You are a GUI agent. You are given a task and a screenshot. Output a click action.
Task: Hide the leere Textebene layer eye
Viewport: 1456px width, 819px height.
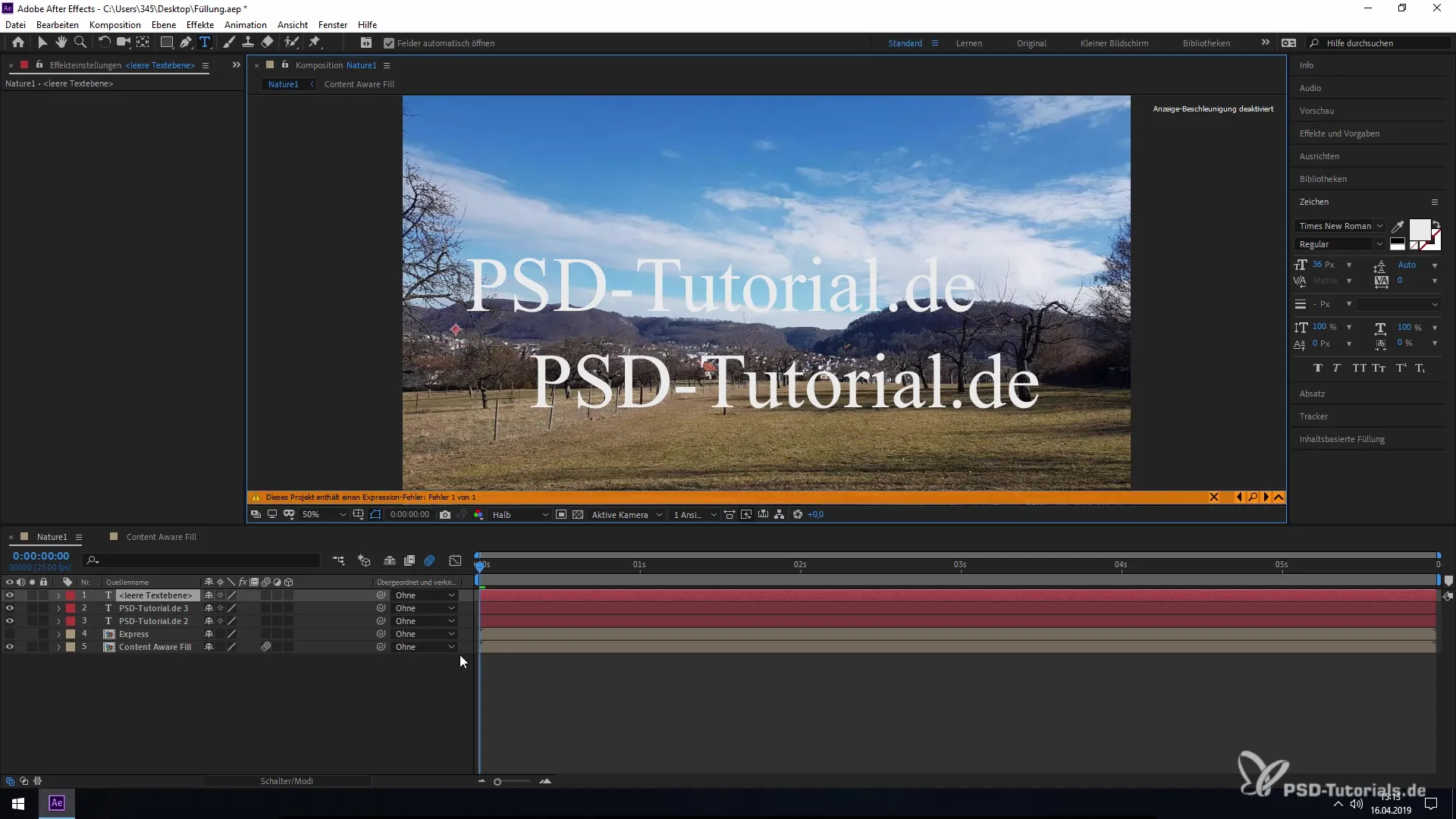(9, 595)
